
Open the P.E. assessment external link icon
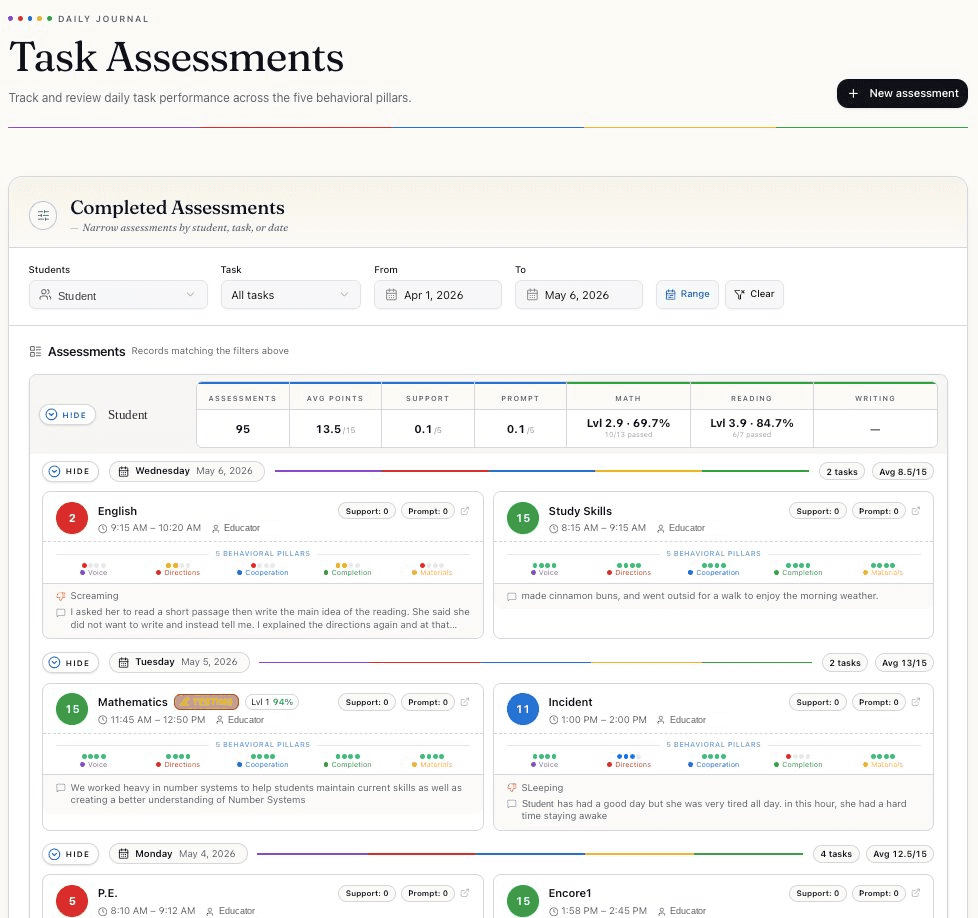(465, 894)
